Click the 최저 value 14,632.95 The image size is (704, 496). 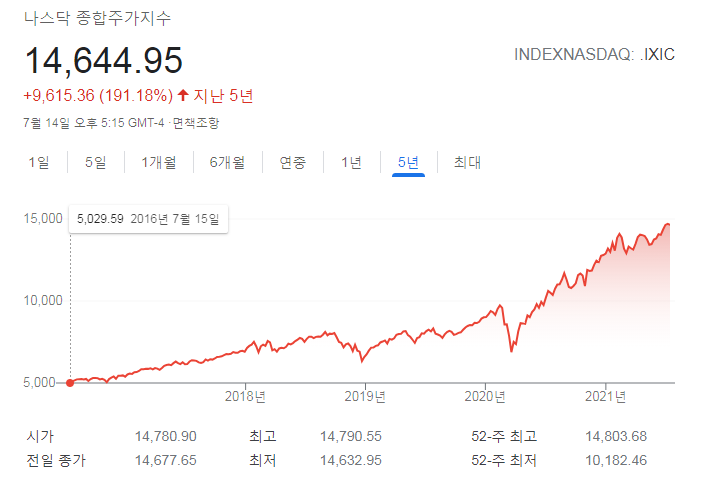[351, 461]
